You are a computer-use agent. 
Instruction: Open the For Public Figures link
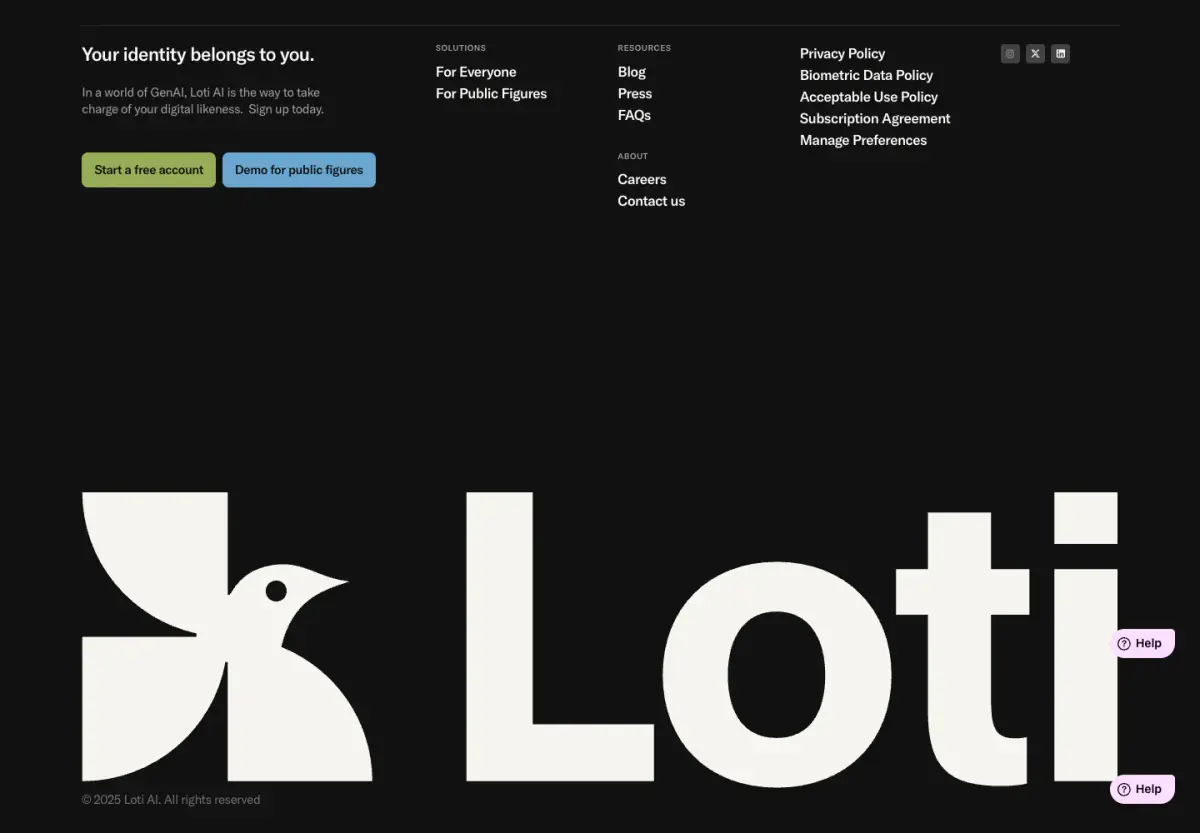(491, 94)
